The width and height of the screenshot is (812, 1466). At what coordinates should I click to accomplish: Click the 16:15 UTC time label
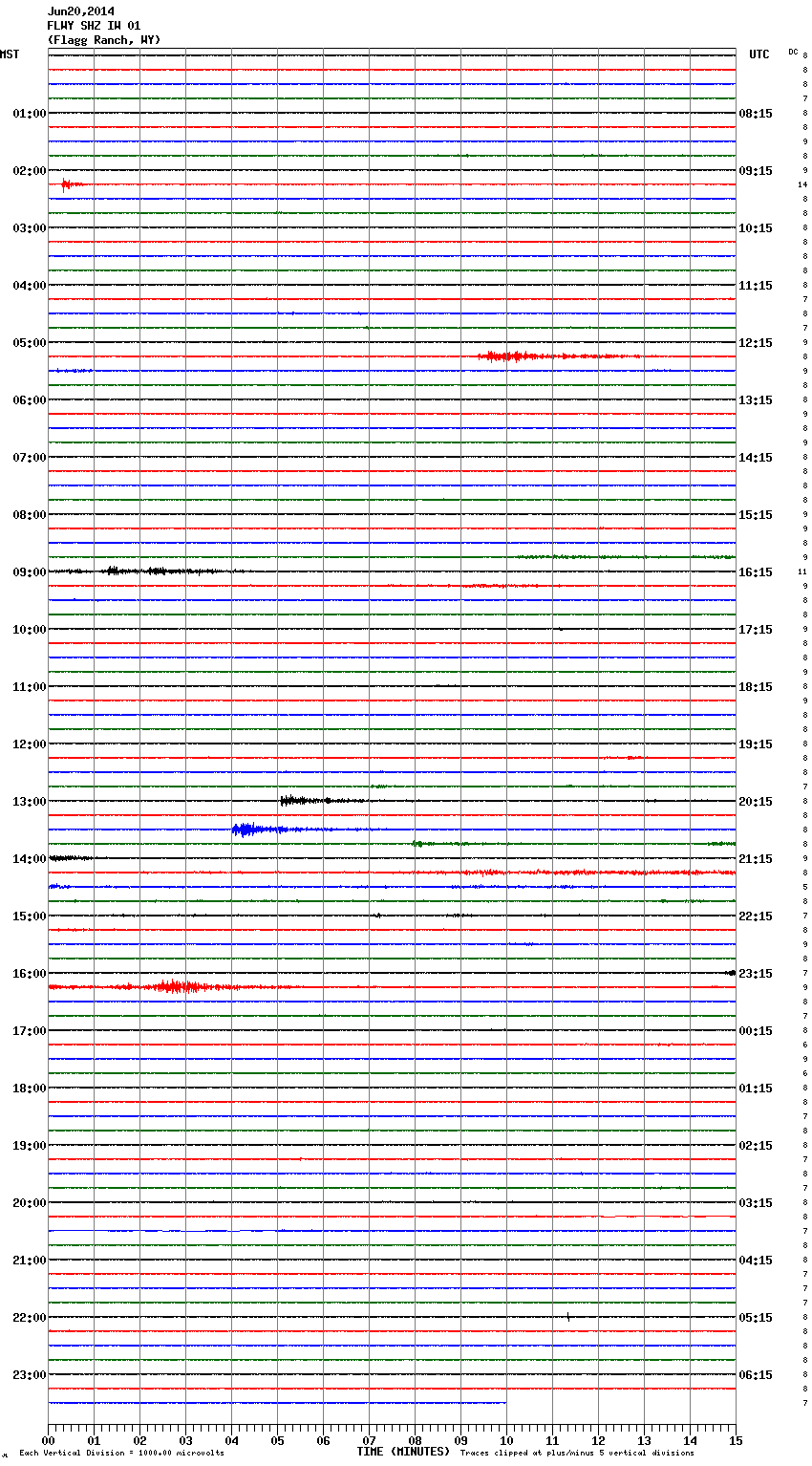pyautogui.click(x=756, y=572)
